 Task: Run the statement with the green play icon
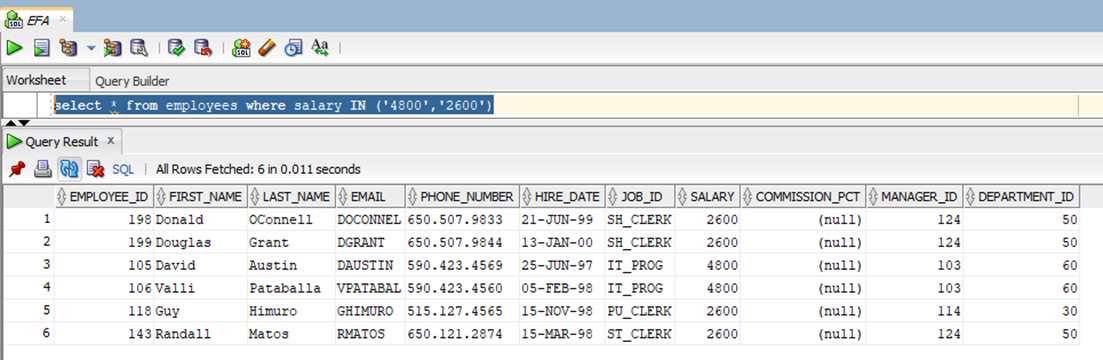(15, 48)
